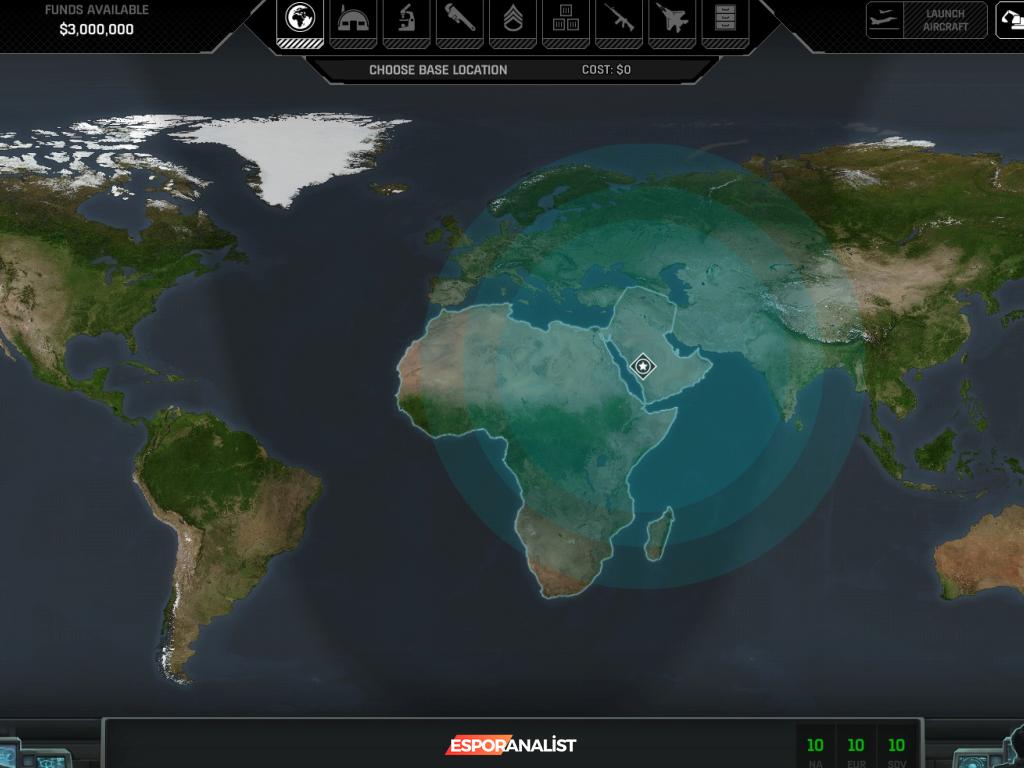
Task: Click the NA region funding counter
Action: 815,746
